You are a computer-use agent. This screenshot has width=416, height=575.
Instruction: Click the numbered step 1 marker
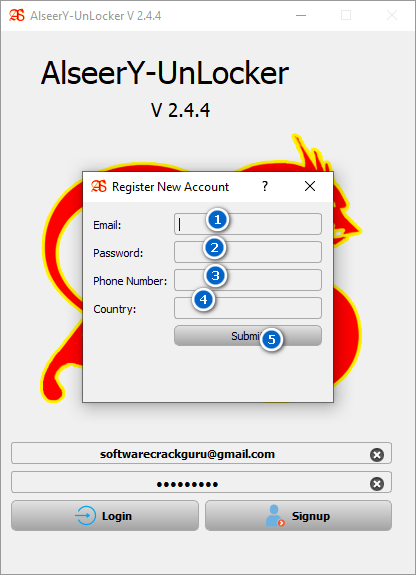click(x=218, y=220)
